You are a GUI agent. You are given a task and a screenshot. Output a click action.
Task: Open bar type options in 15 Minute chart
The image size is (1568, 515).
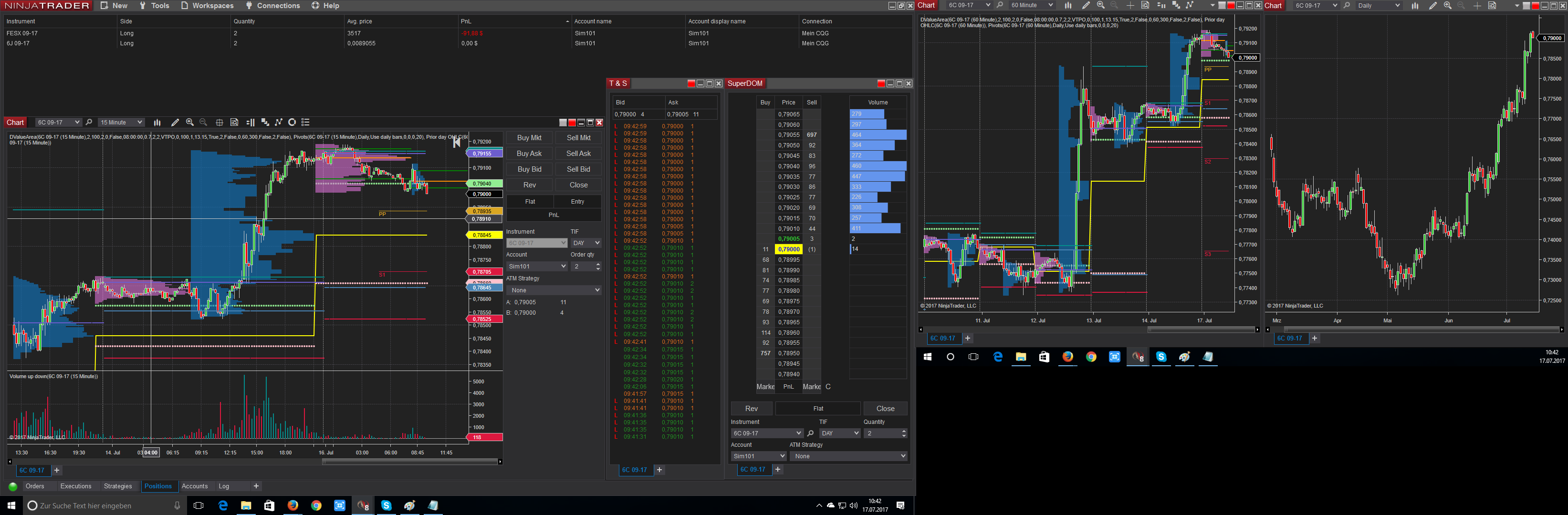point(157,122)
